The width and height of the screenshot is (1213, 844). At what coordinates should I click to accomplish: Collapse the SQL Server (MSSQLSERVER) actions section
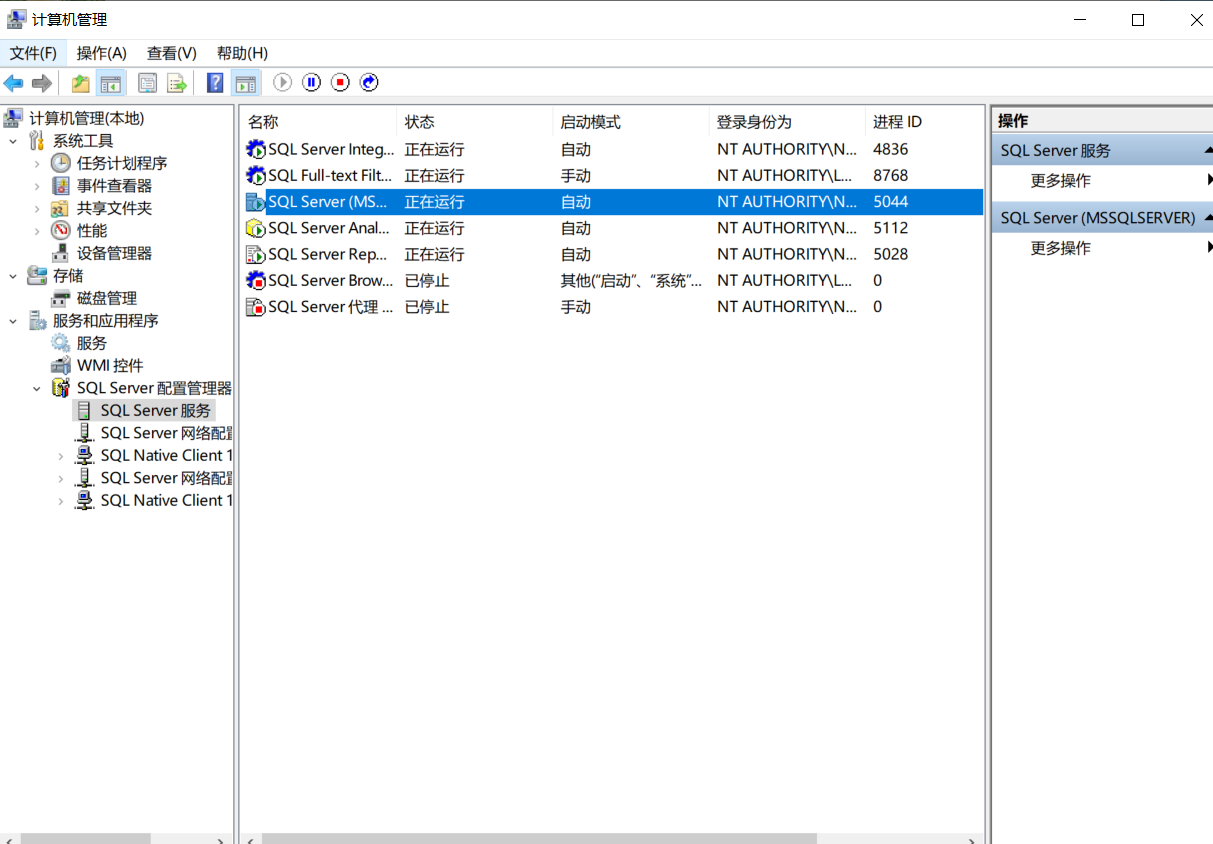(x=1207, y=217)
